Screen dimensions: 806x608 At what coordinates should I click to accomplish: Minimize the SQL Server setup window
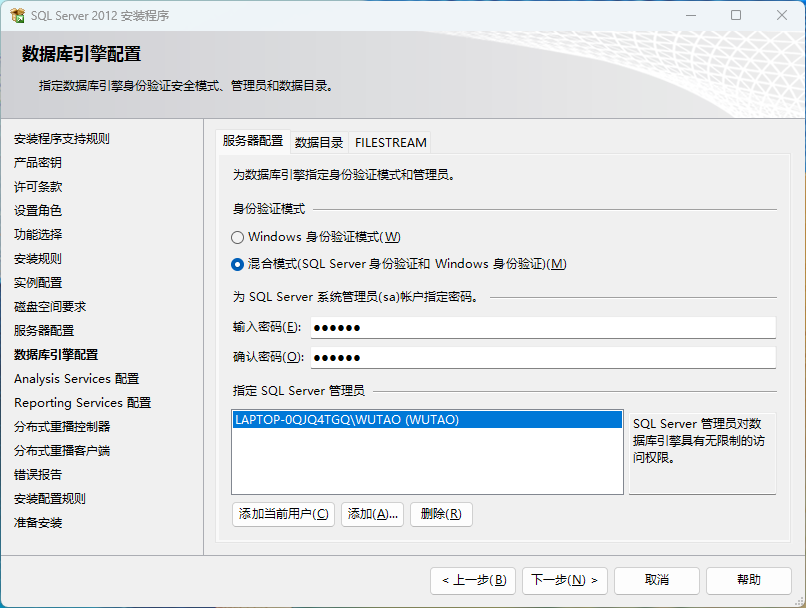point(691,15)
